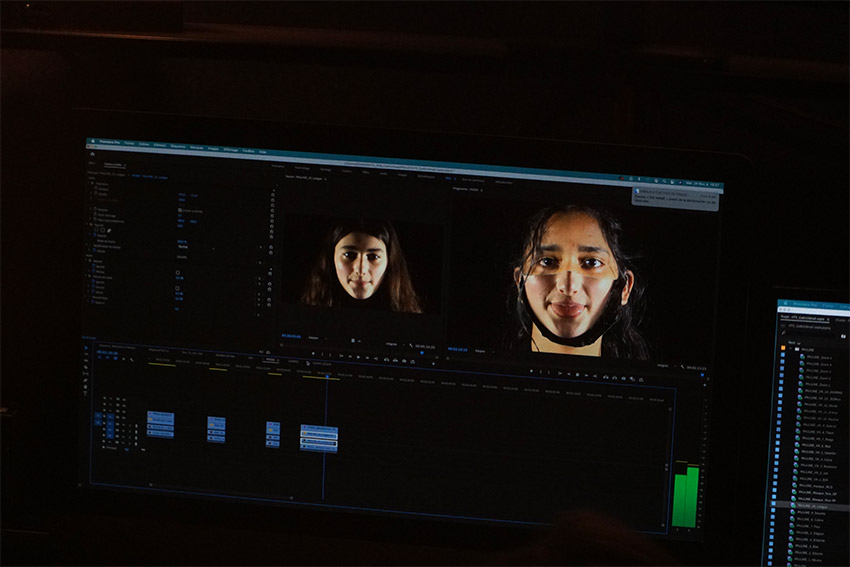
Task: Expand the Panoramique effect group
Action: 85,297
